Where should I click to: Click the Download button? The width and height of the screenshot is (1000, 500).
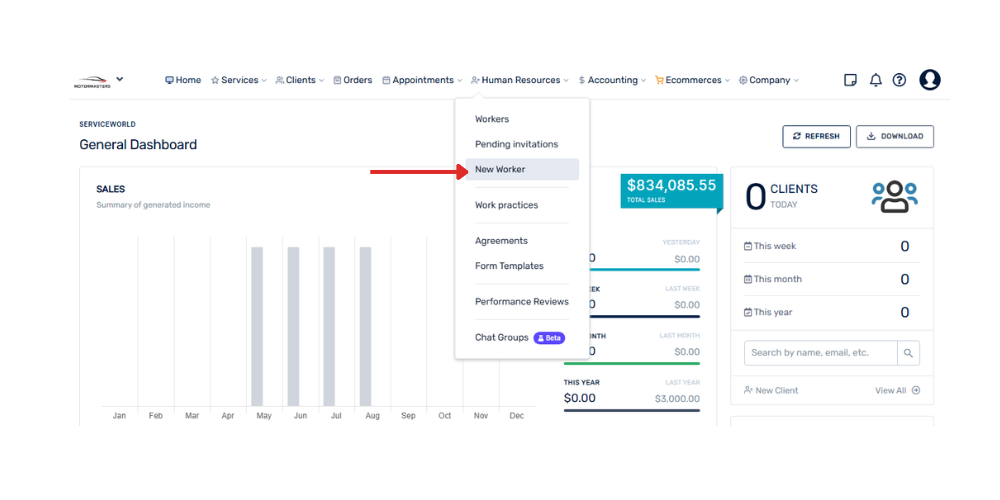point(895,136)
